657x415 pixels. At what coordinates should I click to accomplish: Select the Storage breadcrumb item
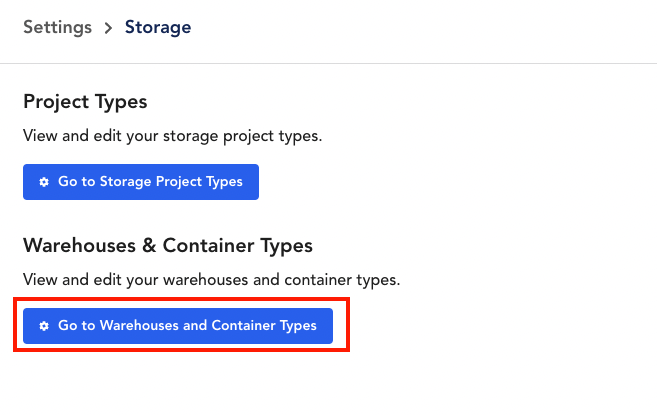click(x=158, y=28)
